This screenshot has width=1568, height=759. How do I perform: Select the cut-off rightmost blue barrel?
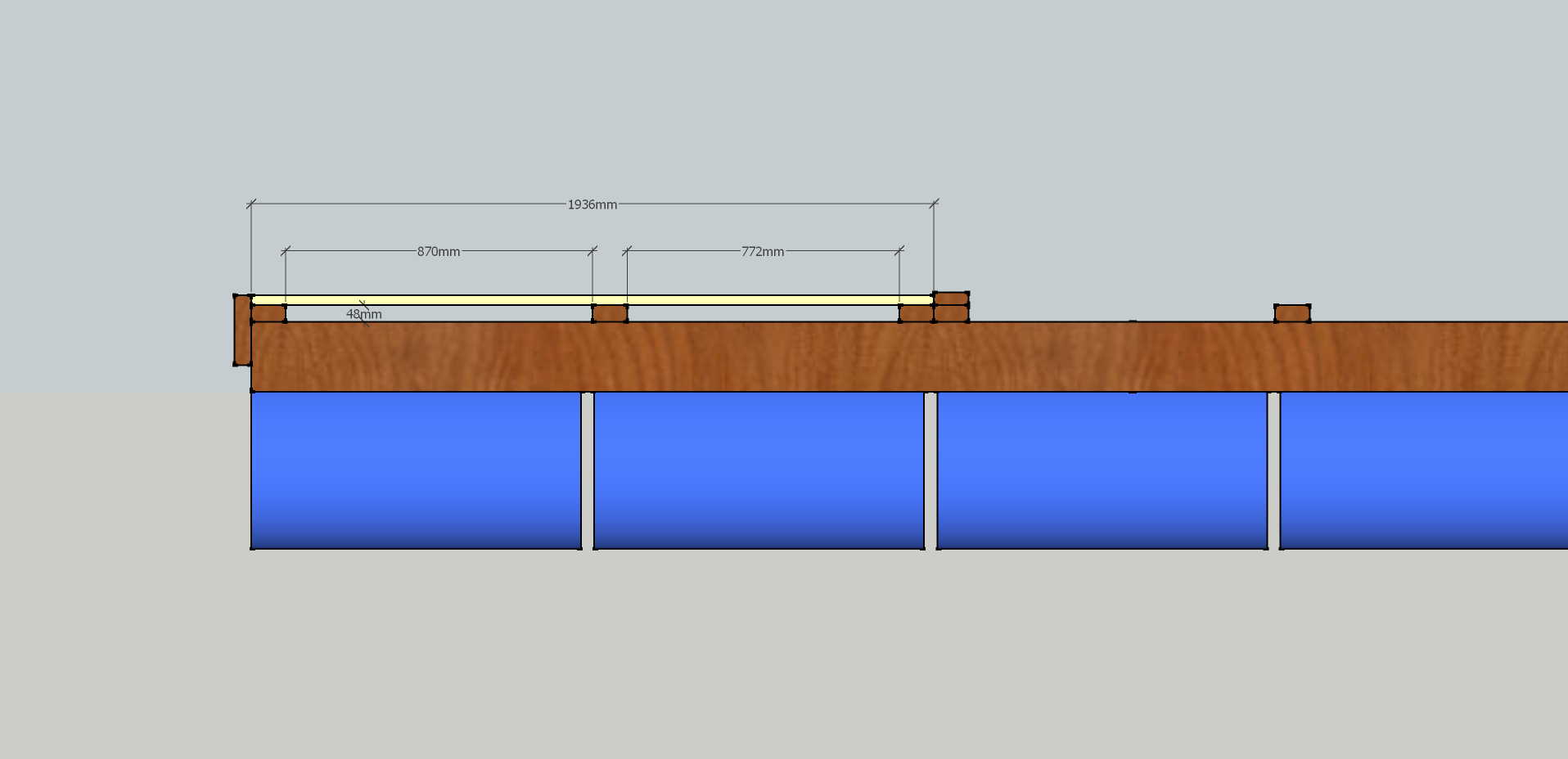(x=1424, y=470)
